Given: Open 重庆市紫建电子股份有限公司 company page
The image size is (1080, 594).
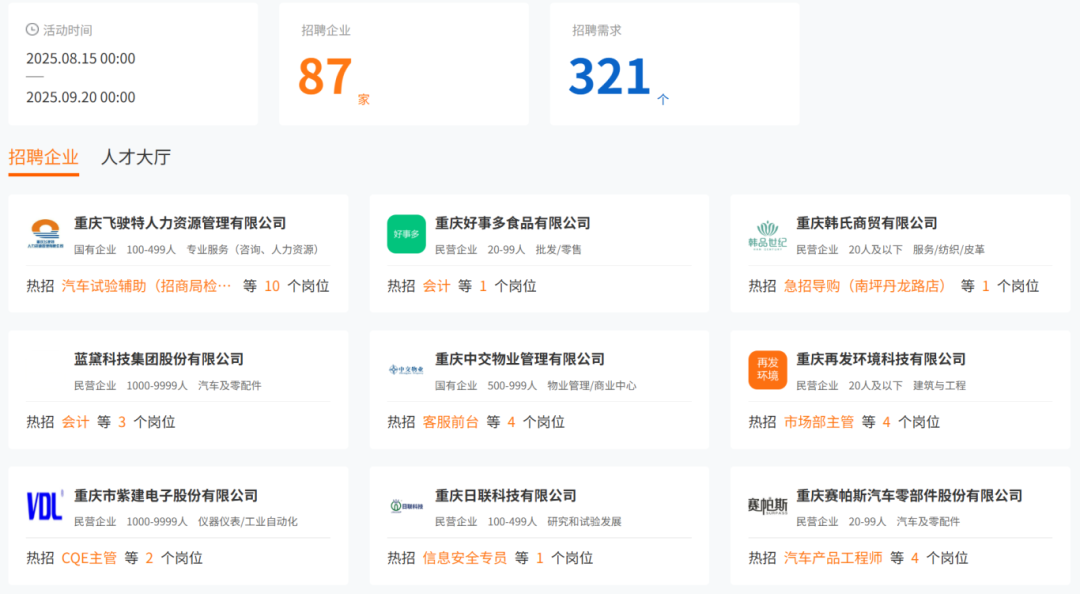Looking at the screenshot, I should pyautogui.click(x=165, y=495).
